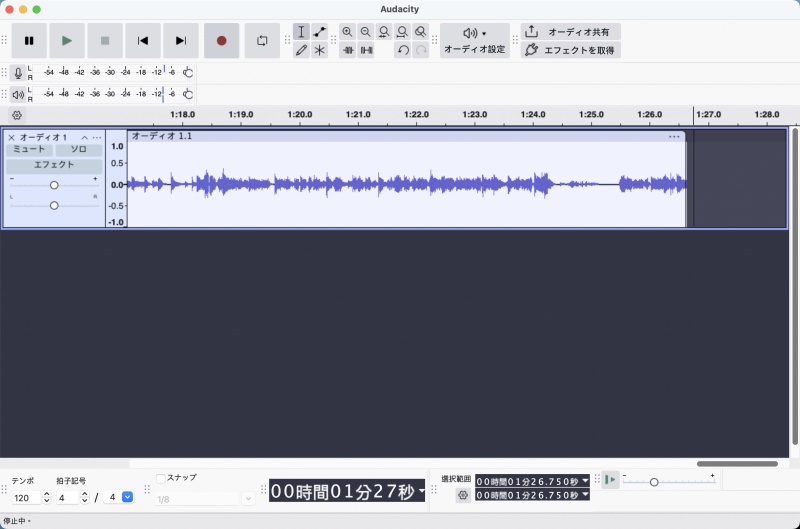The height and width of the screenshot is (529, 800).
Task: Click timeline ruler at 1:22.0
Action: coord(416,115)
